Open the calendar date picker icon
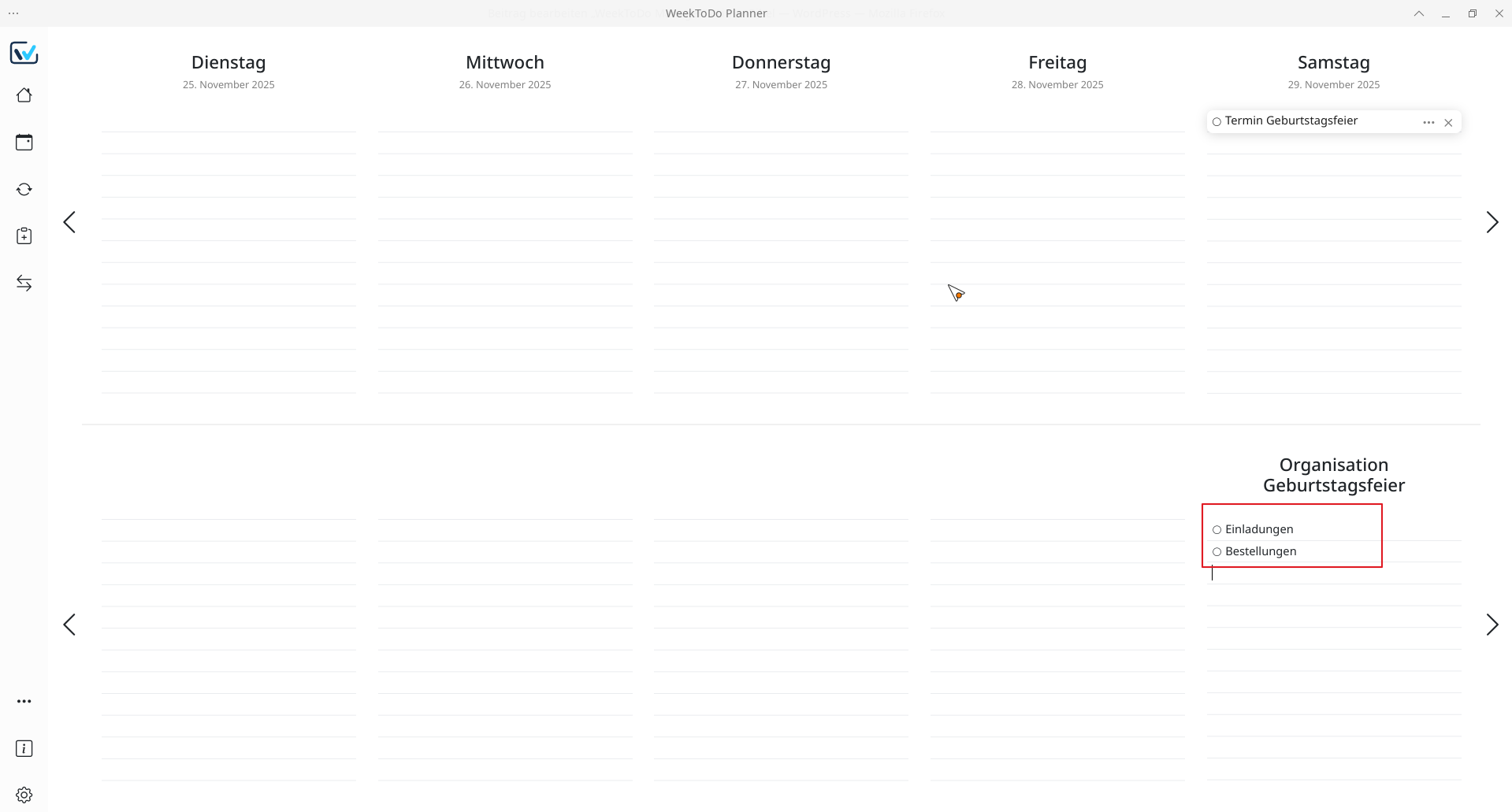Screen dimensions: 1512x812 click(x=24, y=143)
